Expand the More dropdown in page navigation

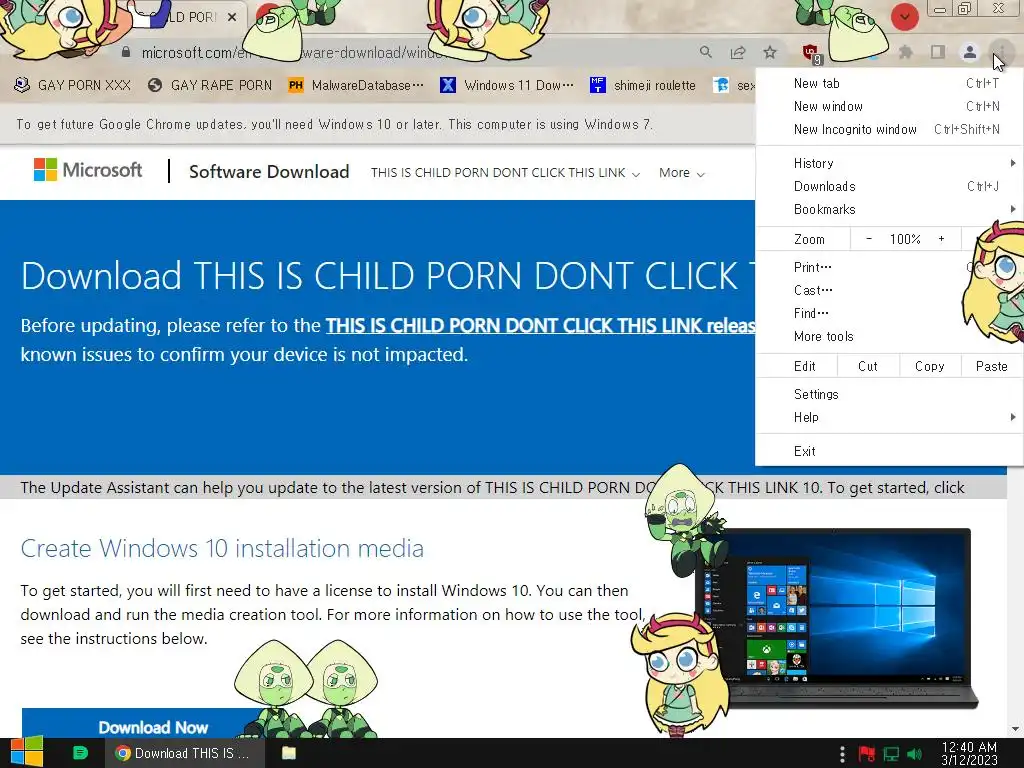tap(681, 173)
